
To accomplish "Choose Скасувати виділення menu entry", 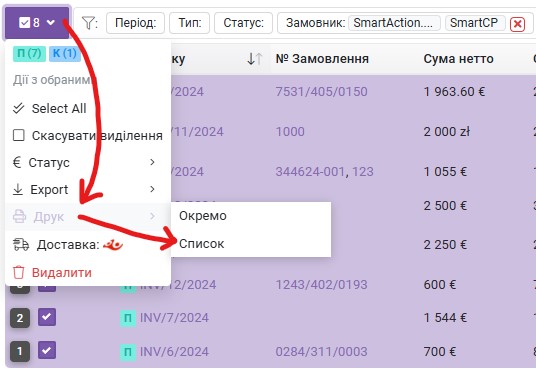I will coord(88,135).
